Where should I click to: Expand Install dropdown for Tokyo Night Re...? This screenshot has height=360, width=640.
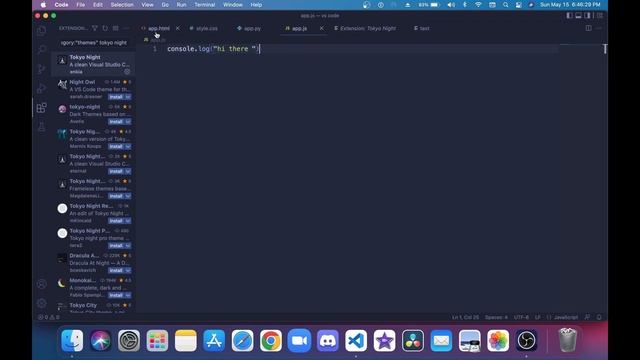[128, 221]
